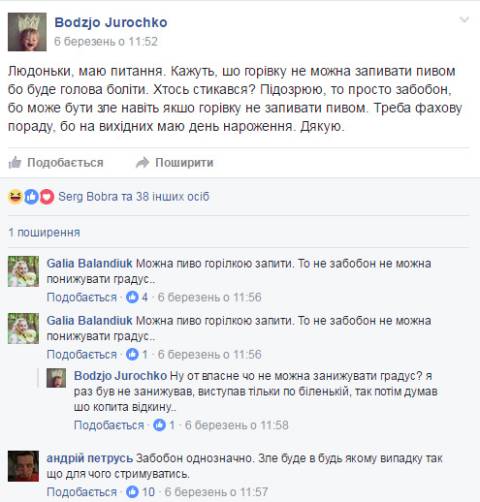Open Galia Balandiuk profile in first comment

click(x=90, y=263)
